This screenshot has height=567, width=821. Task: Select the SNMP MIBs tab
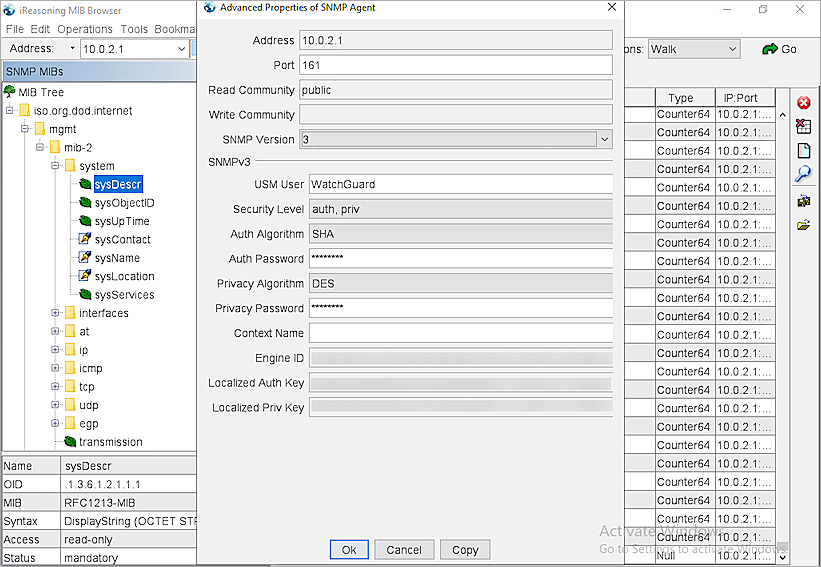pos(99,71)
